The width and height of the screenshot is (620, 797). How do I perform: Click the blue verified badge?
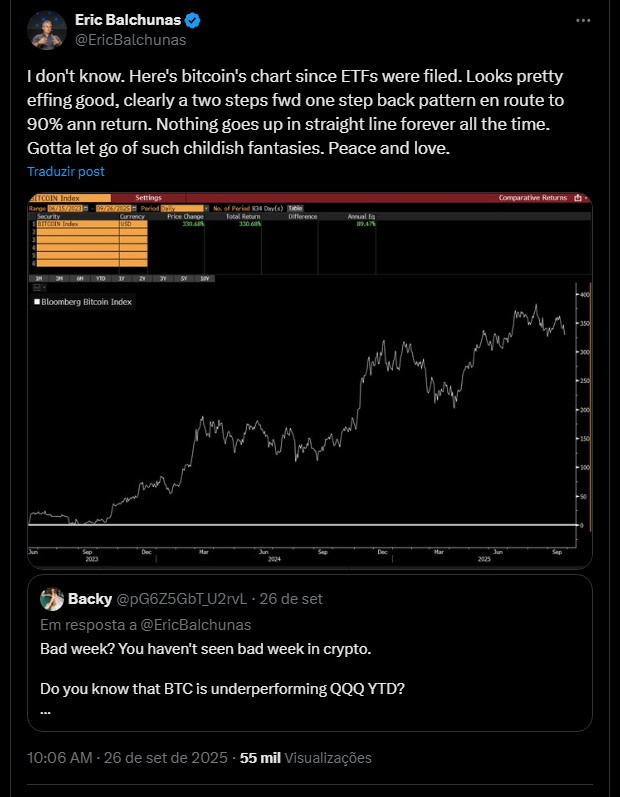point(193,20)
